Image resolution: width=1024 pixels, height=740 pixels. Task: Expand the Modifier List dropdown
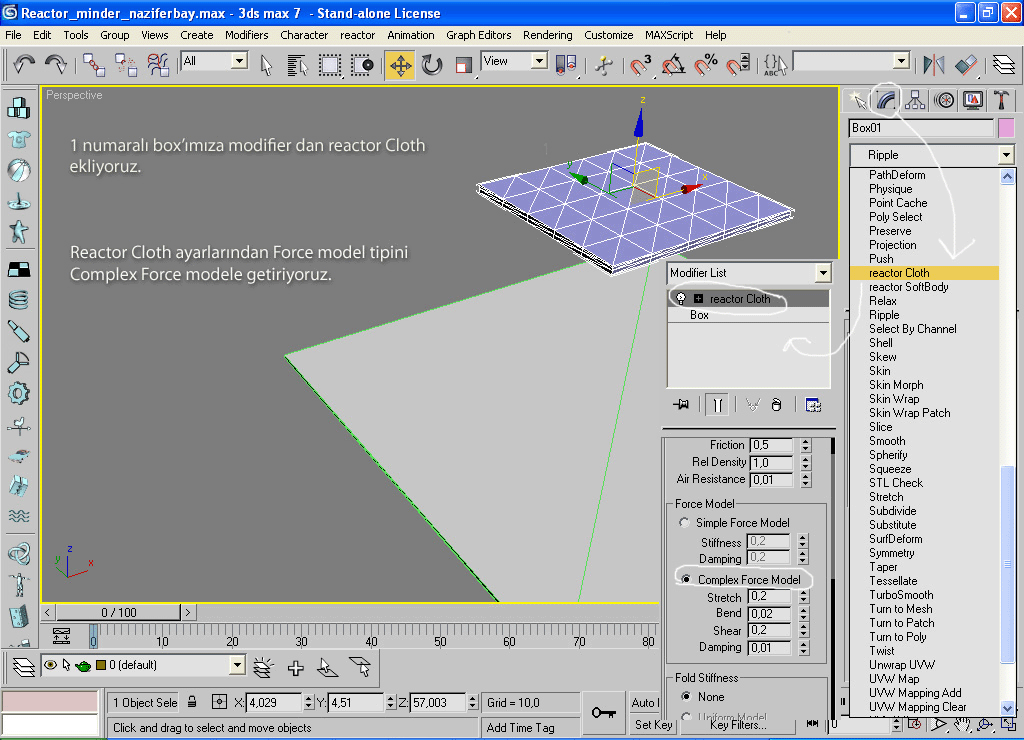822,273
